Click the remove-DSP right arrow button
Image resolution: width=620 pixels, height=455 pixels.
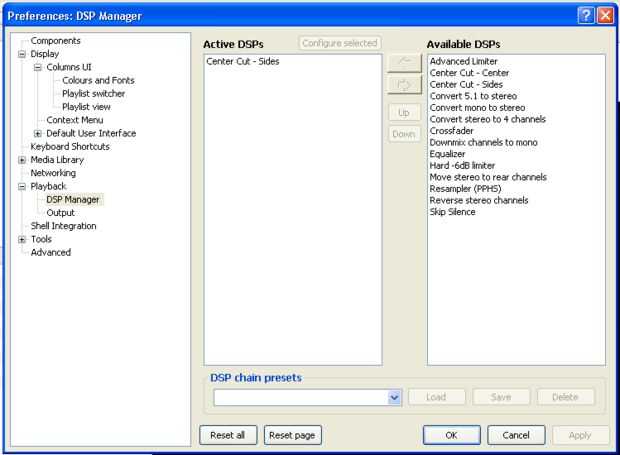tap(404, 85)
